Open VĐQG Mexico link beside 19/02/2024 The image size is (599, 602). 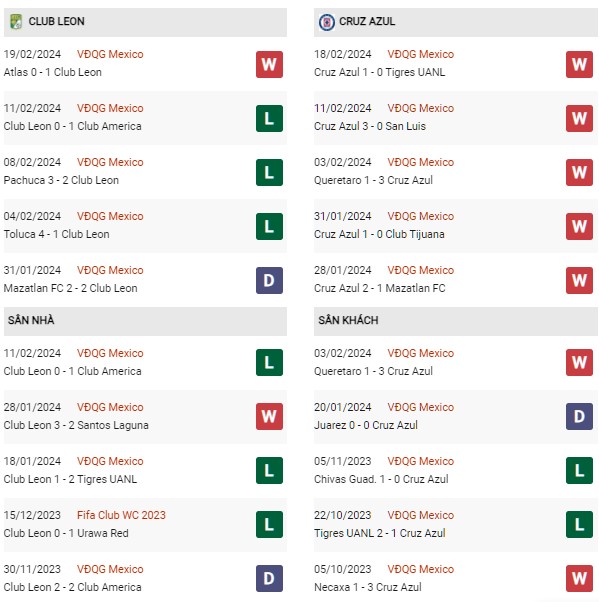(x=110, y=54)
